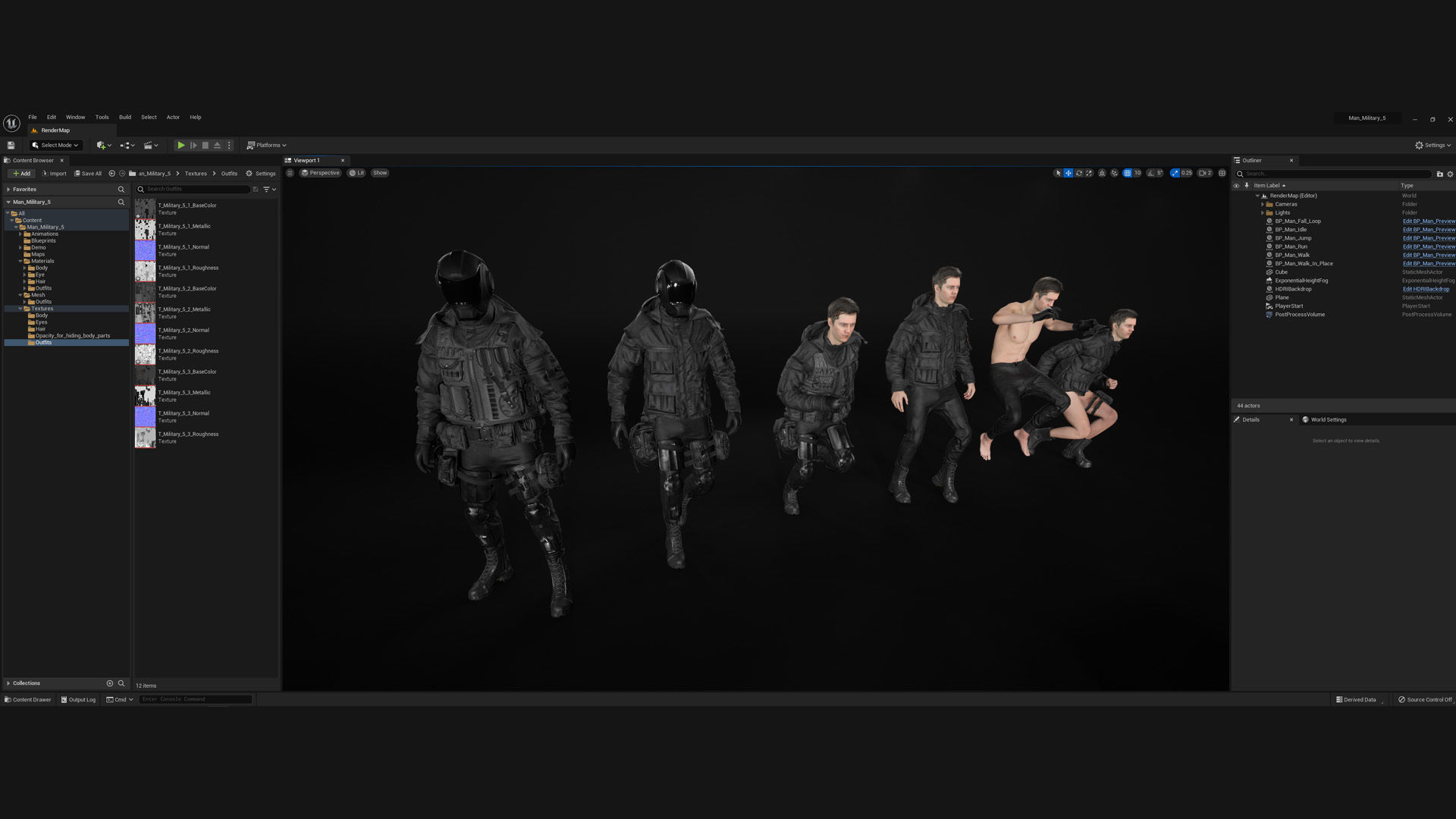Click the pin column icon in Outliner header
Image resolution: width=1456 pixels, height=819 pixels.
tap(1246, 185)
